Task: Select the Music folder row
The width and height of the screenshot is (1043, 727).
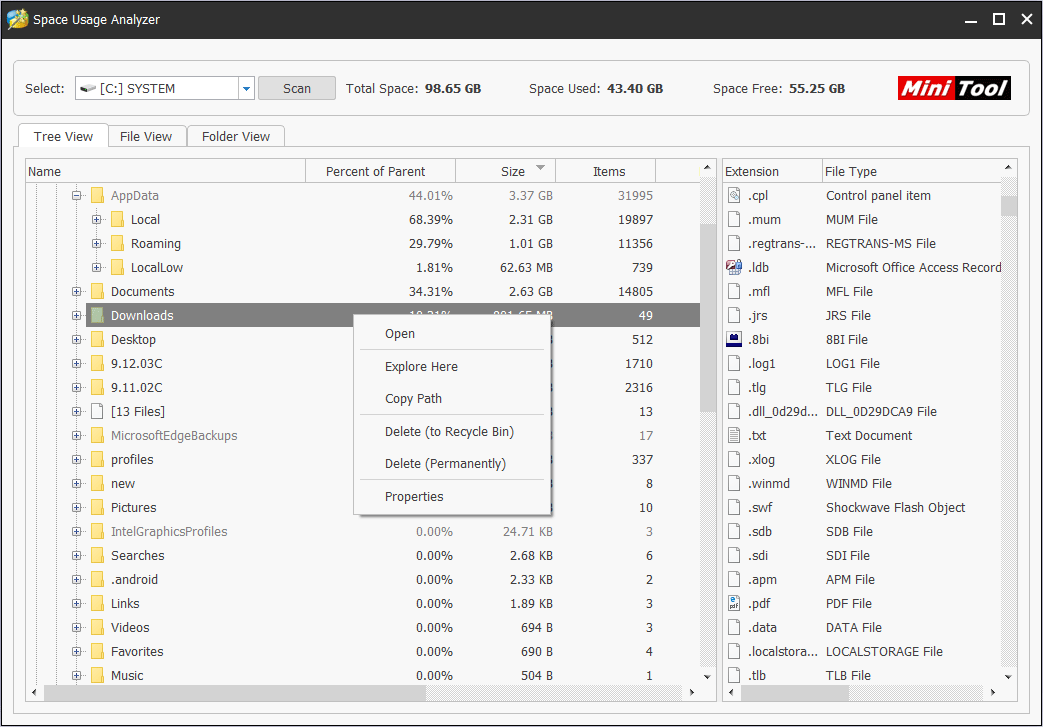Action: [127, 675]
